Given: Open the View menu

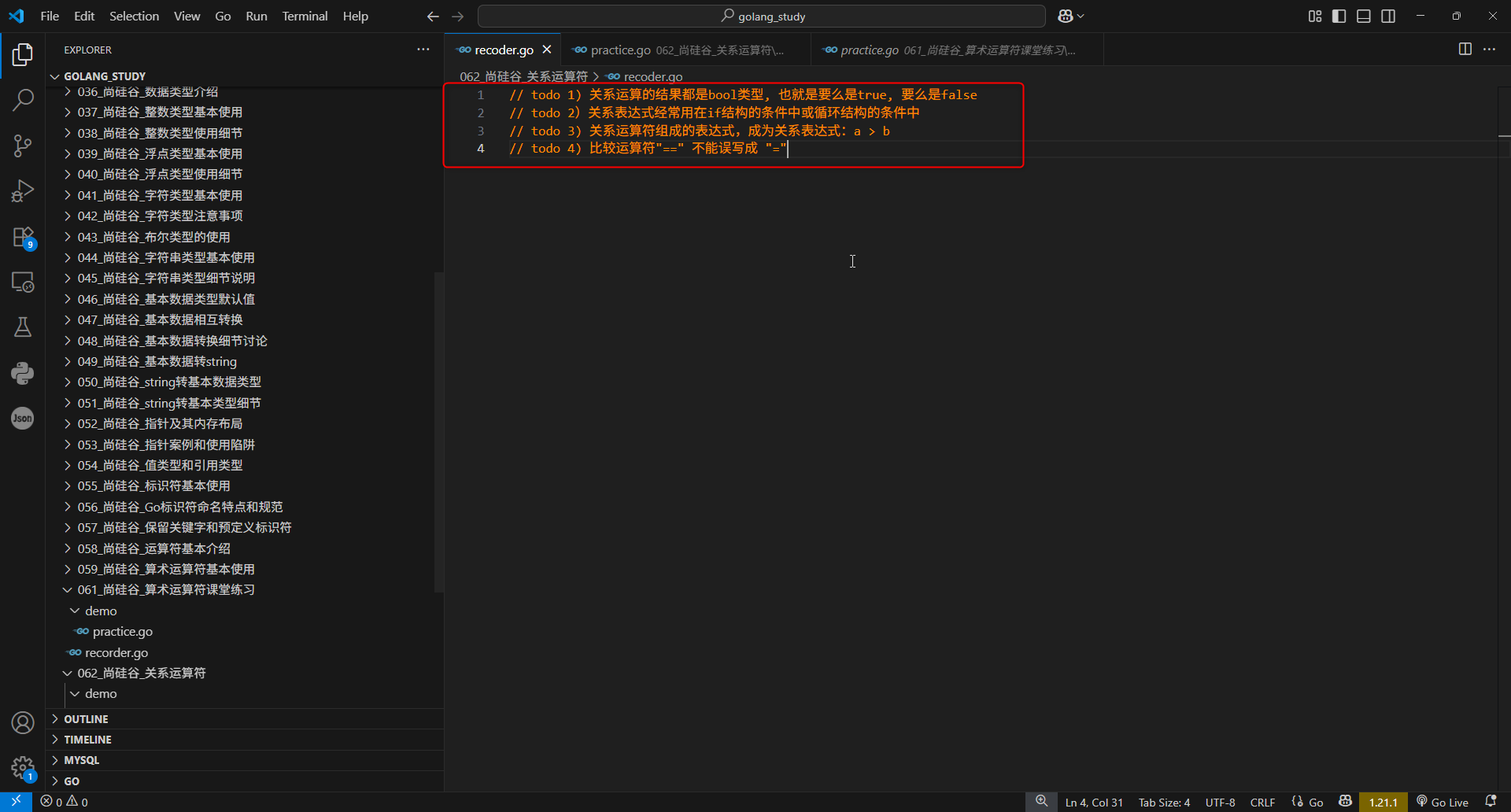Looking at the screenshot, I should [x=187, y=16].
